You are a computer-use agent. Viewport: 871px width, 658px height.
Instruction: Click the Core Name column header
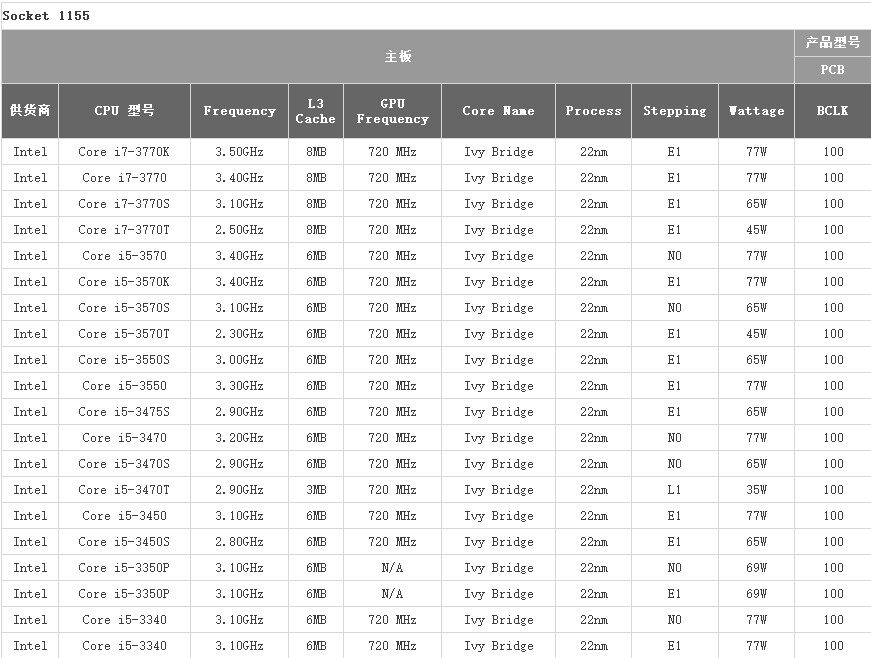point(498,110)
